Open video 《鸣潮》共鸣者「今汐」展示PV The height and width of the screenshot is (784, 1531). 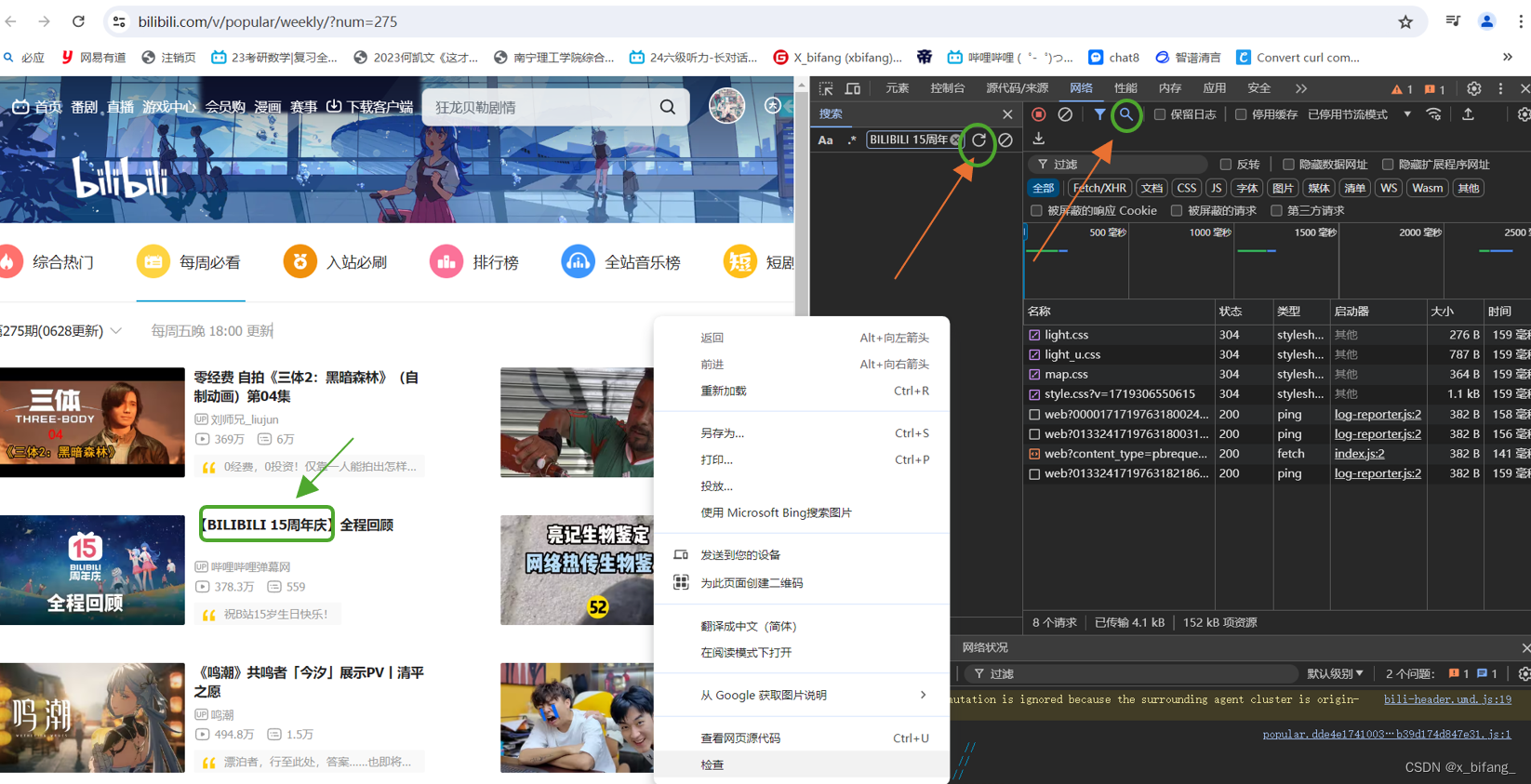309,682
